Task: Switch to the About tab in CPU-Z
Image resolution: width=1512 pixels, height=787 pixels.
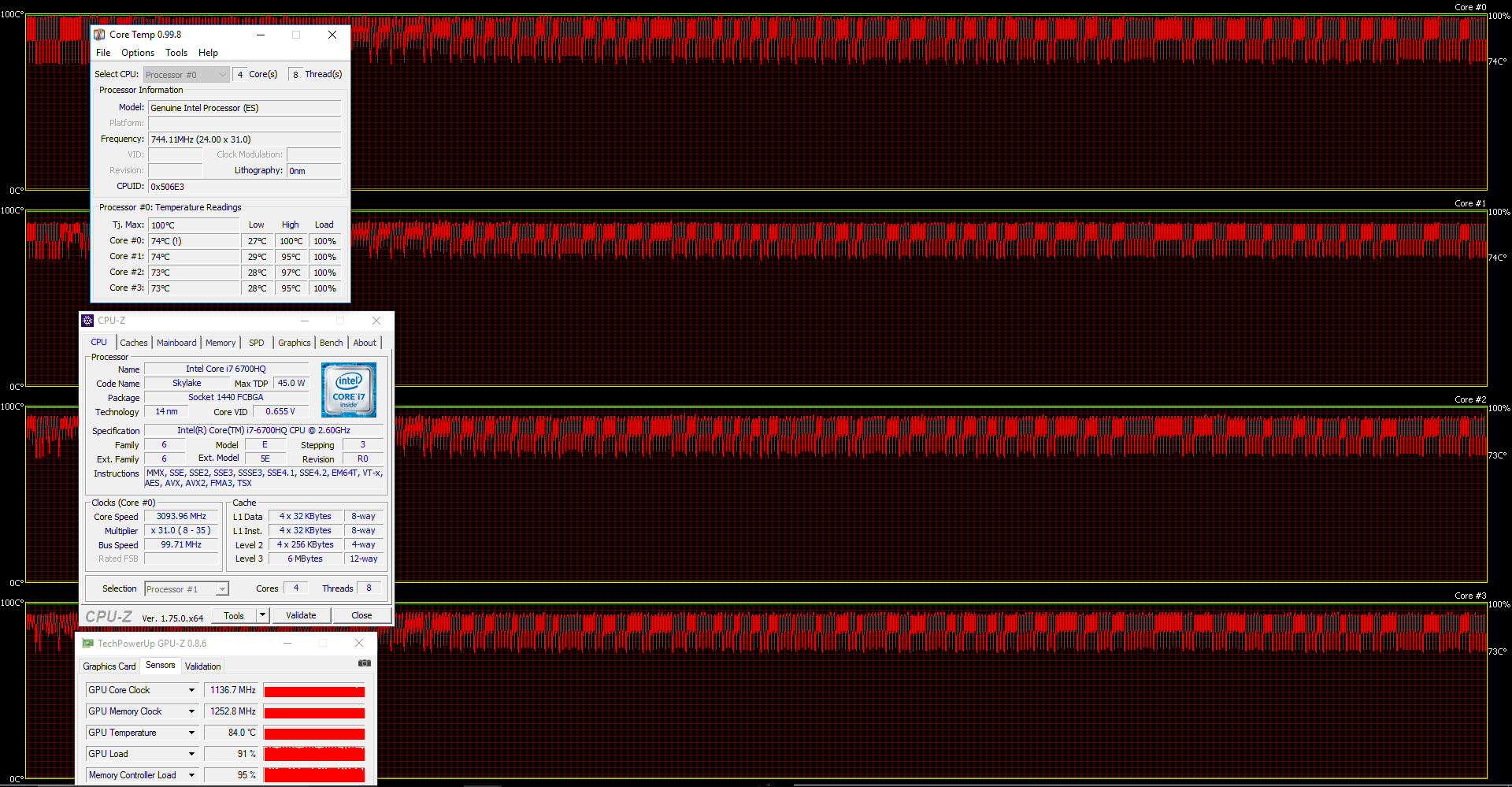Action: 365,343
